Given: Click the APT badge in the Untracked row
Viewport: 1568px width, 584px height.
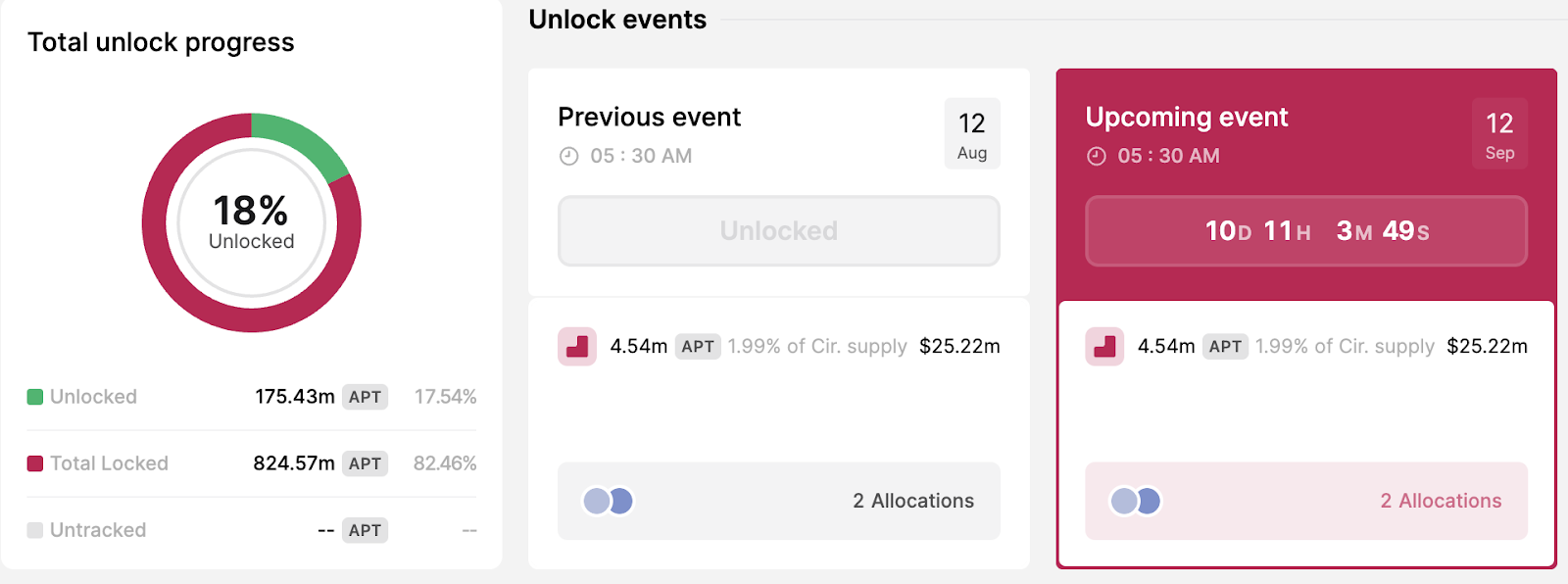Looking at the screenshot, I should [x=364, y=530].
